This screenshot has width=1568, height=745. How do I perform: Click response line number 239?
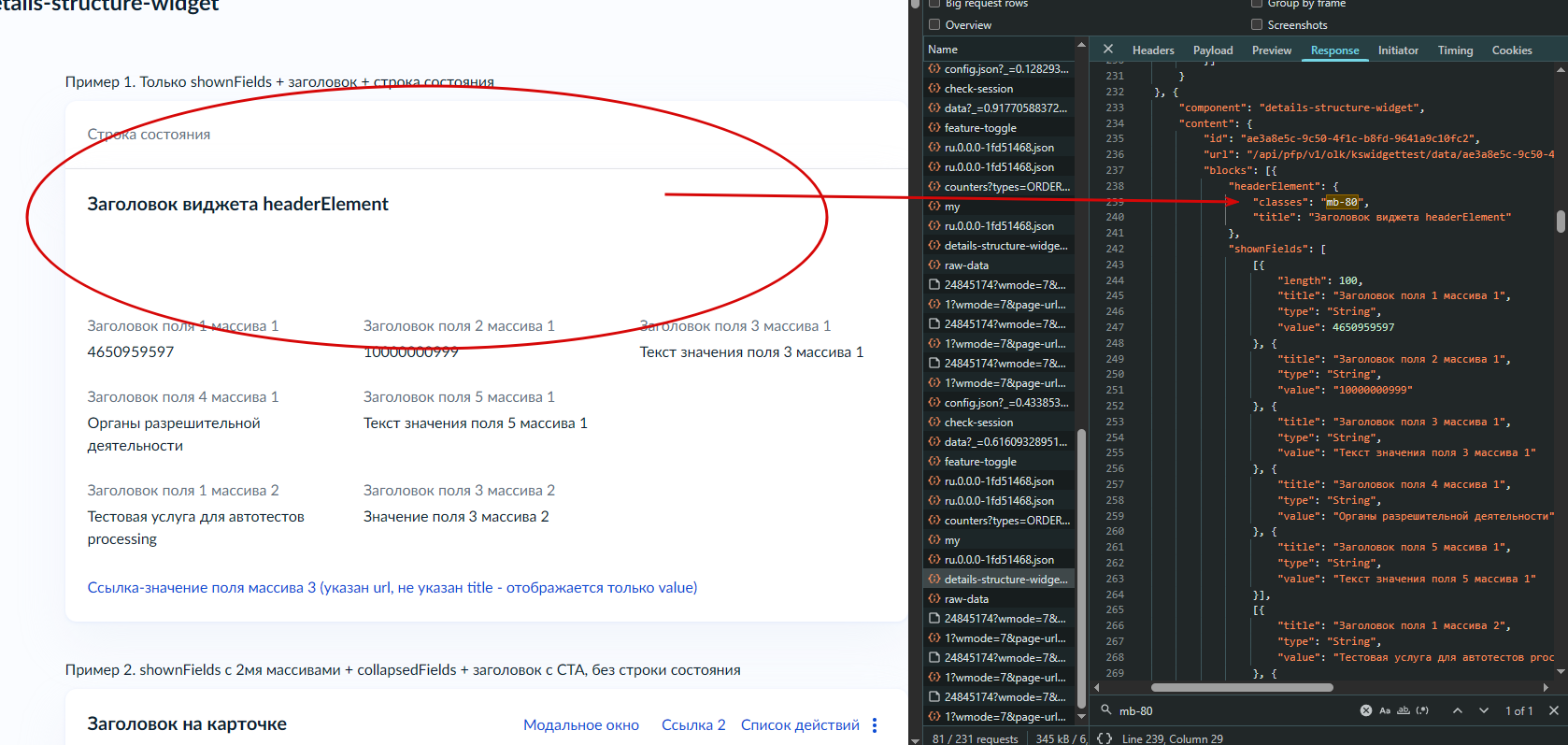point(1115,202)
